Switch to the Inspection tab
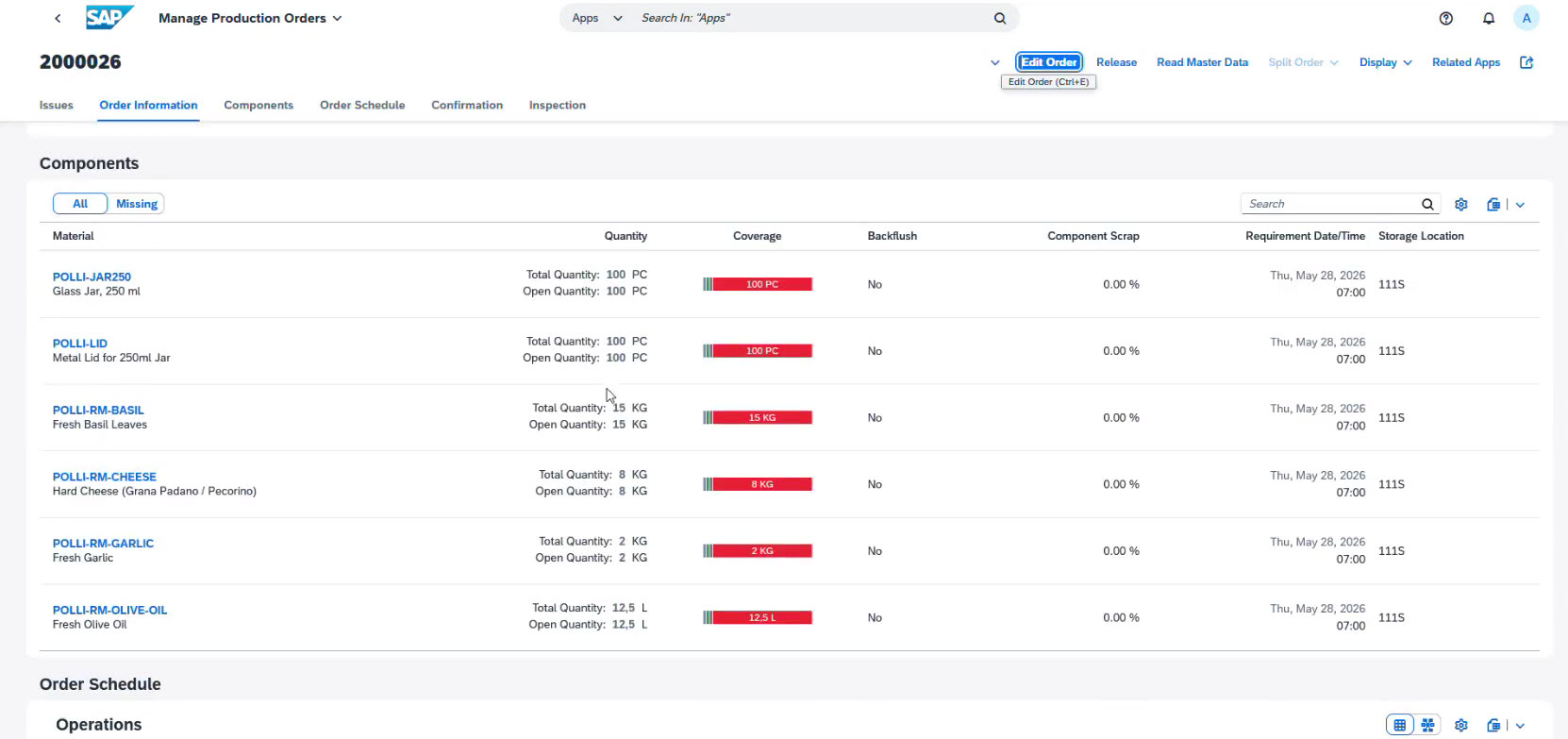1568x739 pixels. 558,105
